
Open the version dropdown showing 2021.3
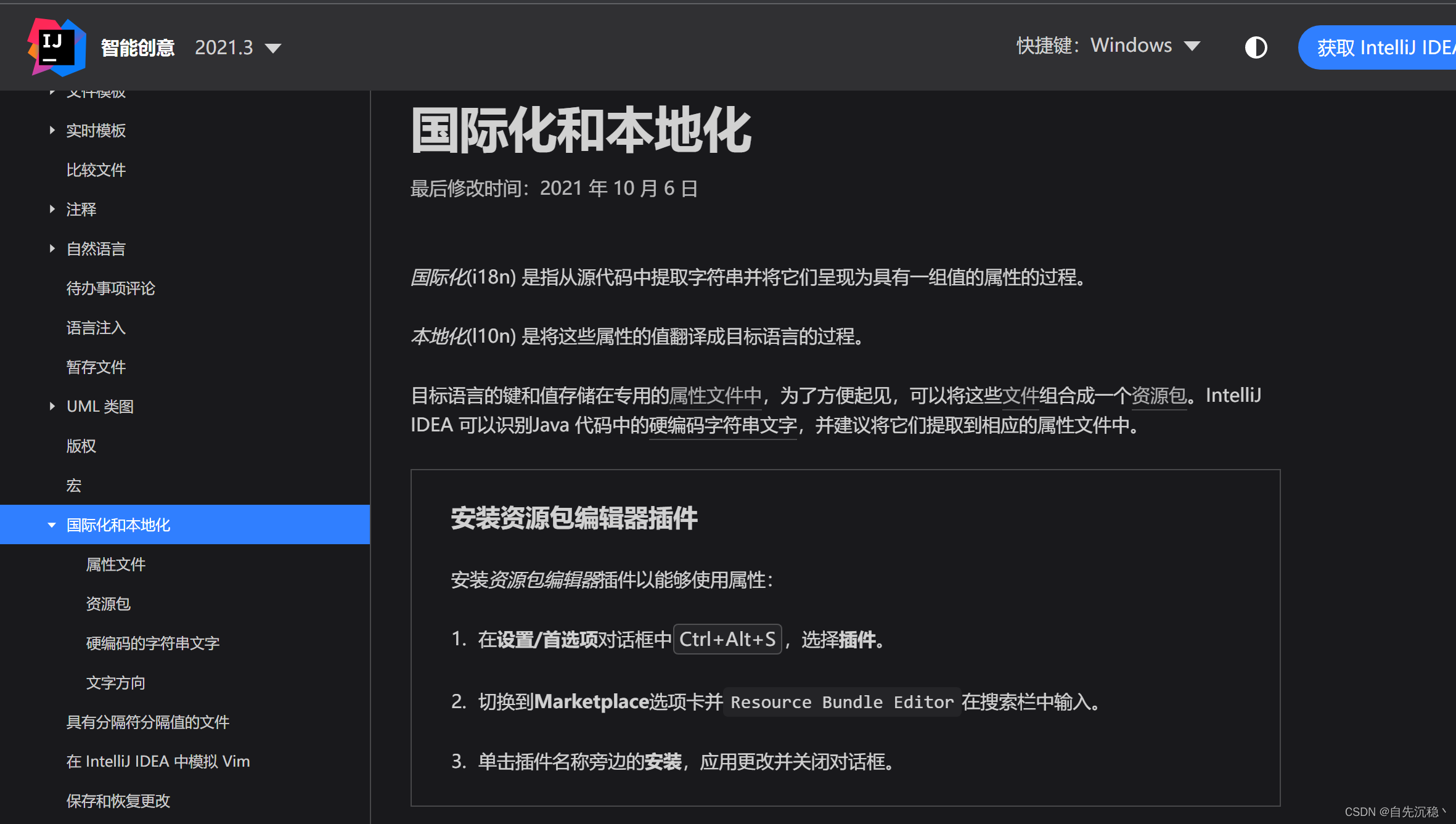pyautogui.click(x=239, y=47)
